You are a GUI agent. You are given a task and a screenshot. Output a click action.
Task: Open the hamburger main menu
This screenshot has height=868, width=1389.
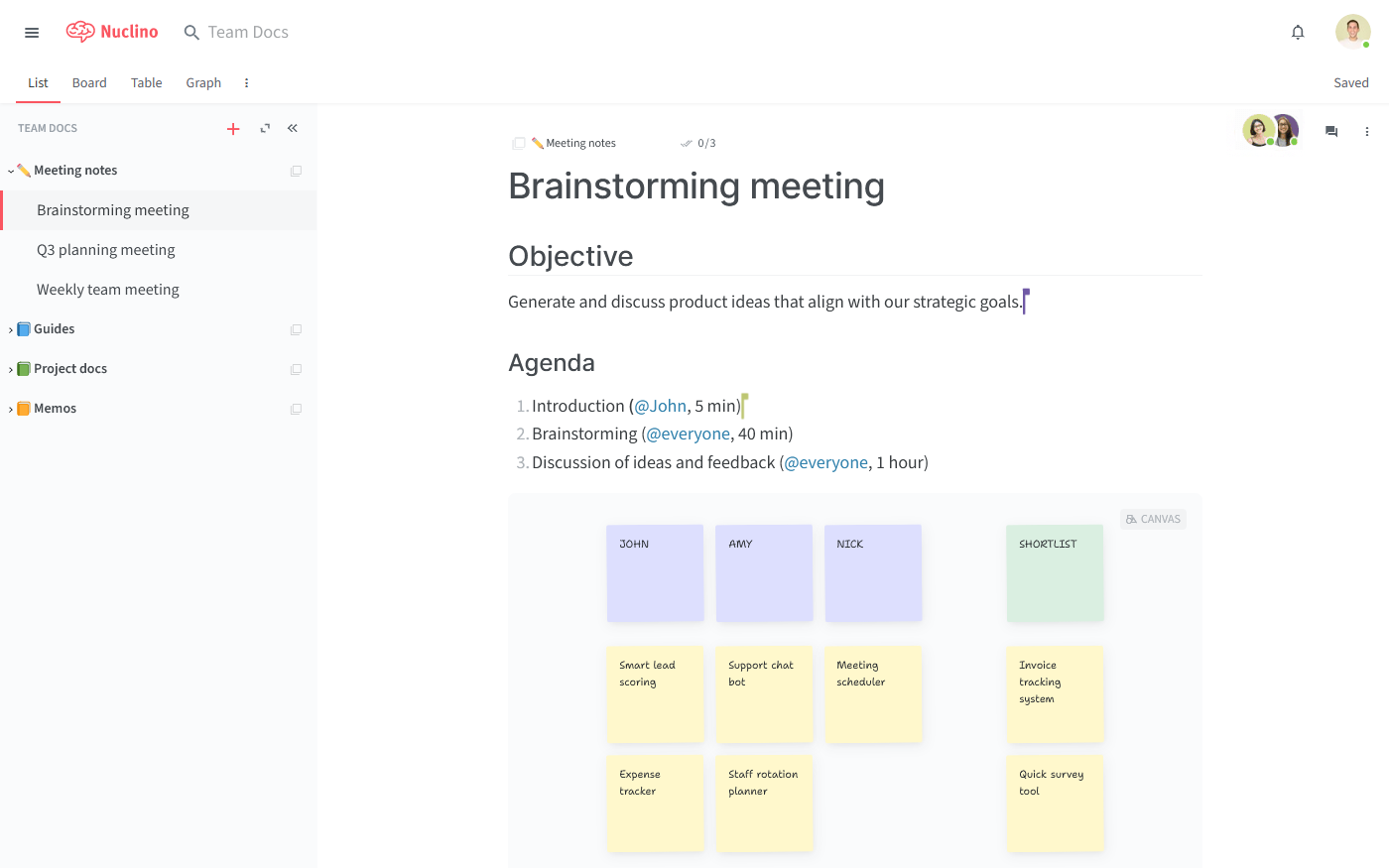tap(32, 33)
